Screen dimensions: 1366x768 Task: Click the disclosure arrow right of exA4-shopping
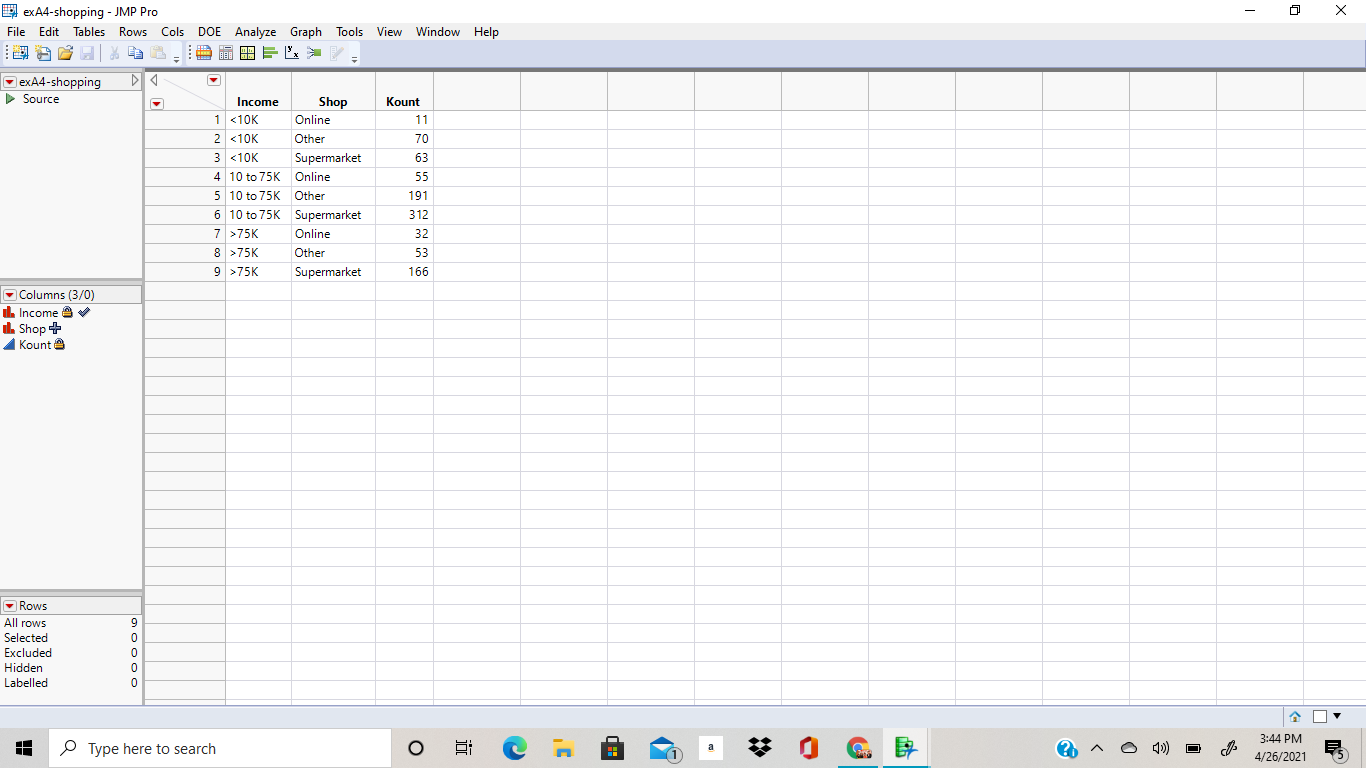coord(136,81)
